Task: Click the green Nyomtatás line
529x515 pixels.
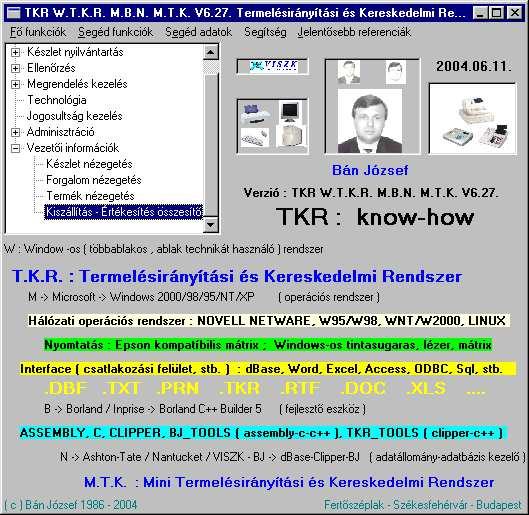Action: [268, 345]
